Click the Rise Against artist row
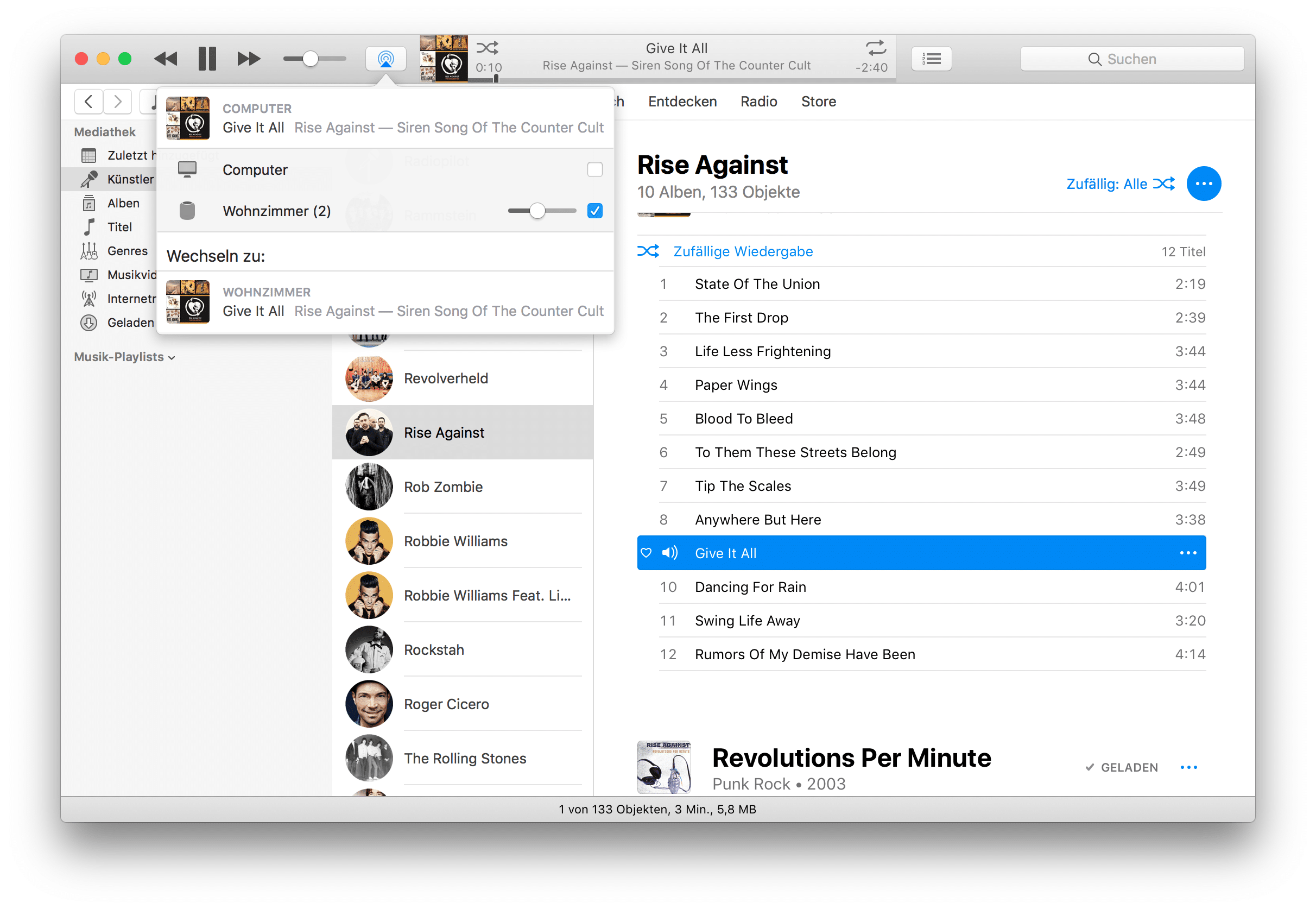 [x=463, y=432]
